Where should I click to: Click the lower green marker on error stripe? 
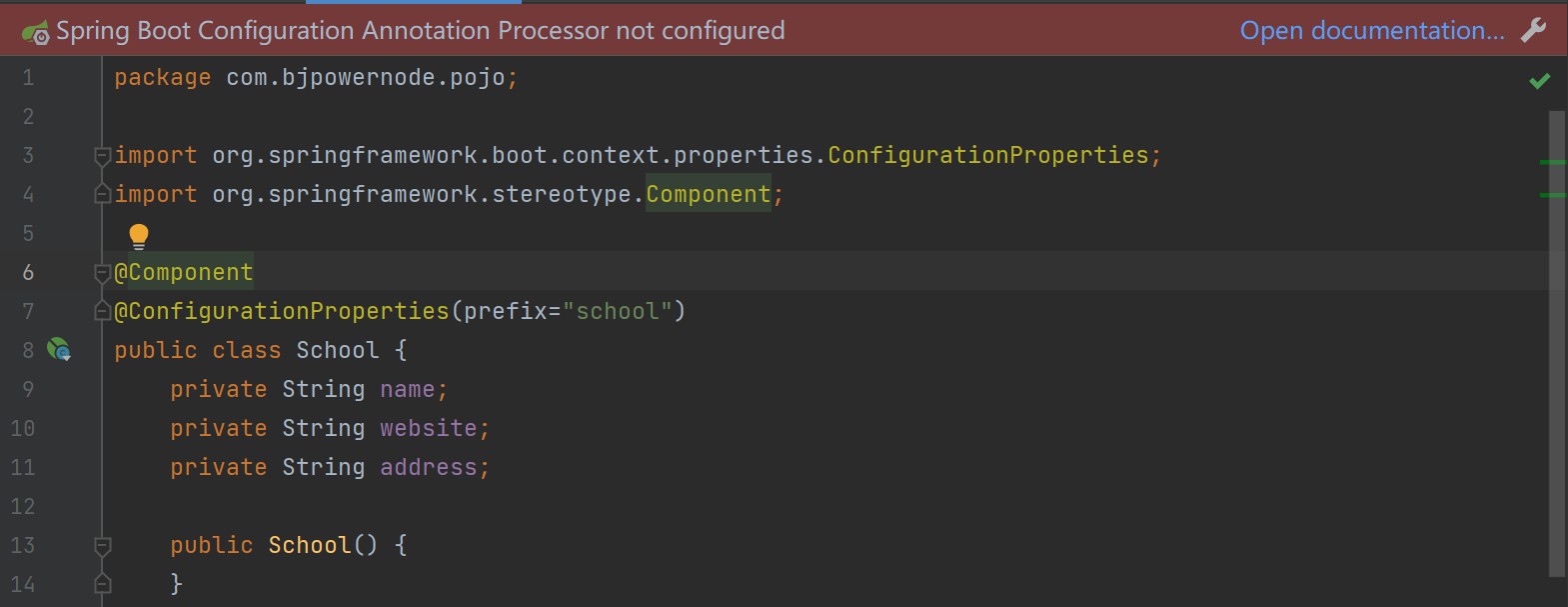(x=1552, y=195)
